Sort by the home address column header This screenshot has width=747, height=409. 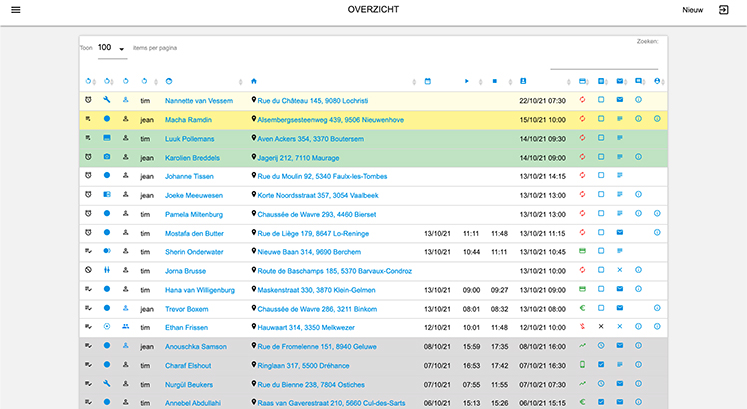click(x=254, y=81)
